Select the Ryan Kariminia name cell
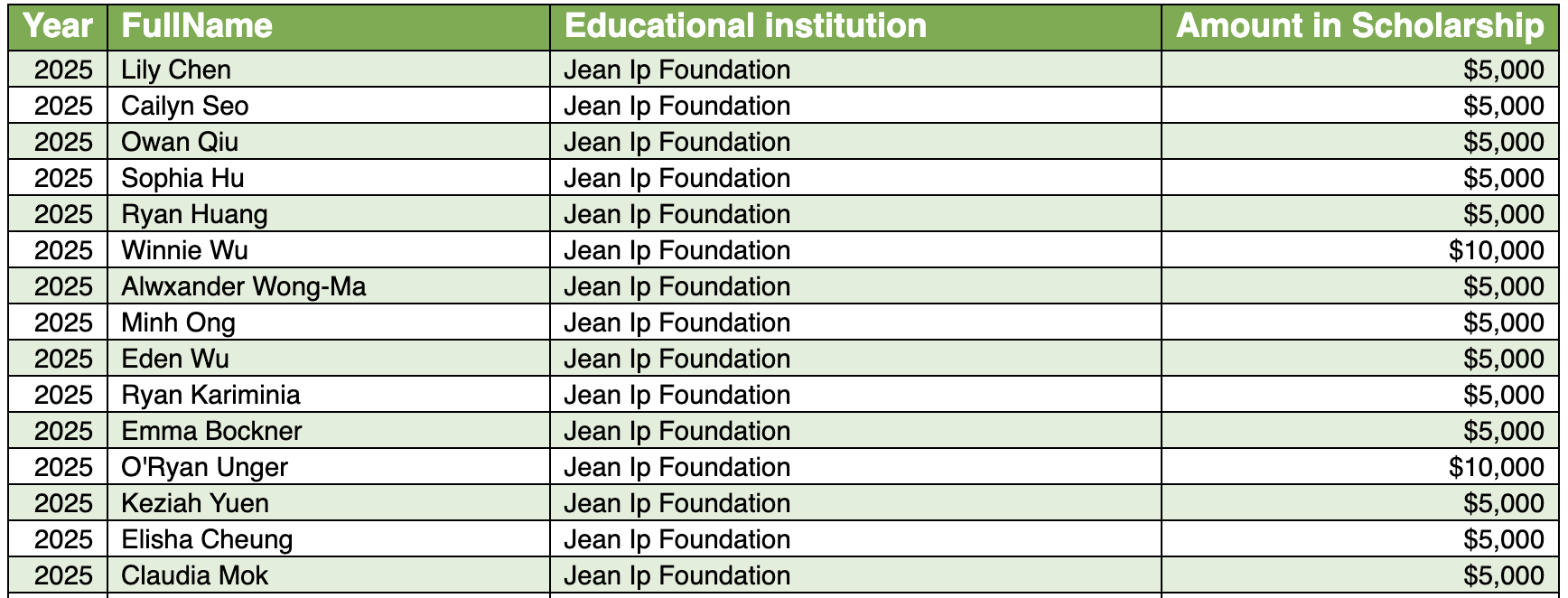 click(210, 395)
